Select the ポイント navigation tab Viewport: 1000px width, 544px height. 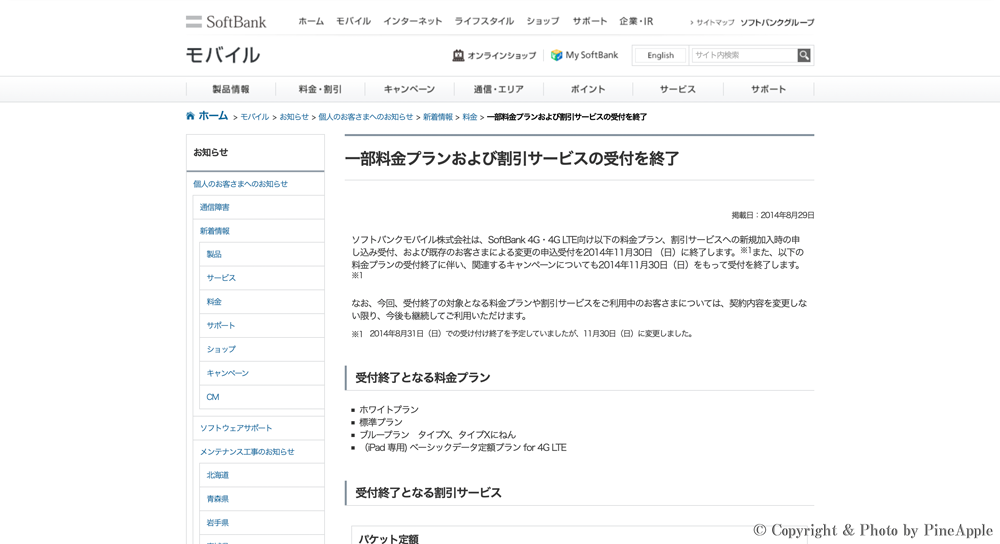pyautogui.click(x=588, y=89)
